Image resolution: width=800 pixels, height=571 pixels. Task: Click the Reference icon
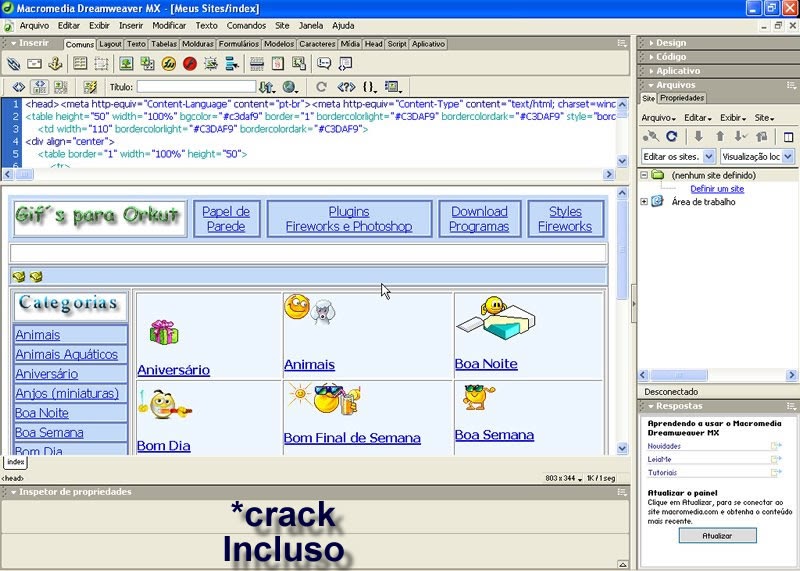[346, 87]
